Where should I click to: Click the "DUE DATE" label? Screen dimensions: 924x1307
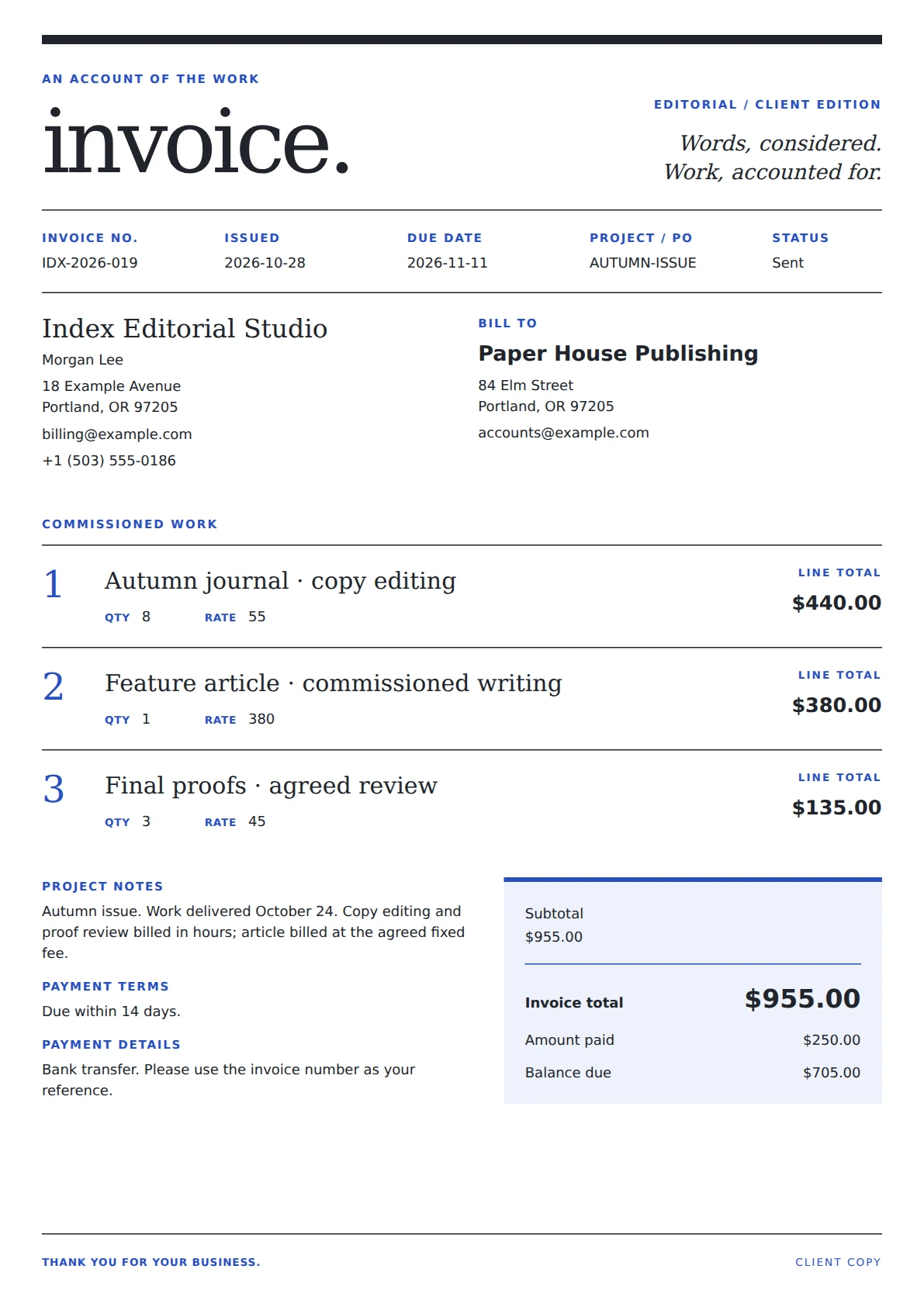(445, 238)
